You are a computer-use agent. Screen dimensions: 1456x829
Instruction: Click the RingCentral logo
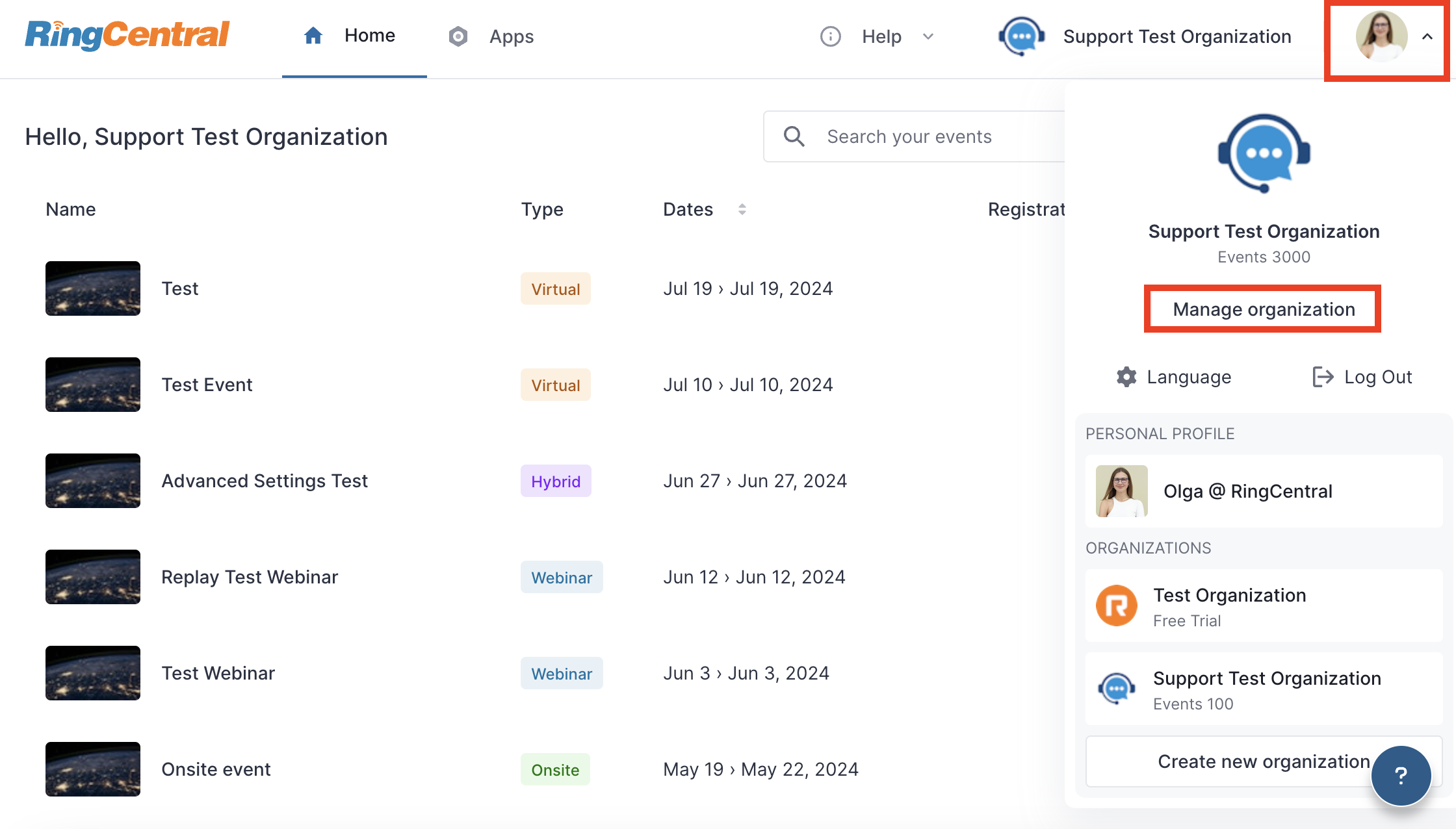(127, 35)
